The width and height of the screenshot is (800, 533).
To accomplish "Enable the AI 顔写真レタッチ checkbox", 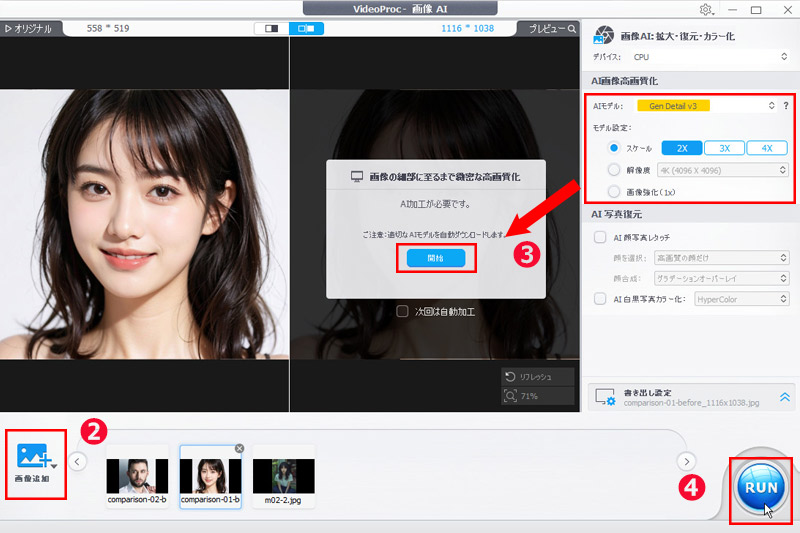I will pyautogui.click(x=602, y=238).
